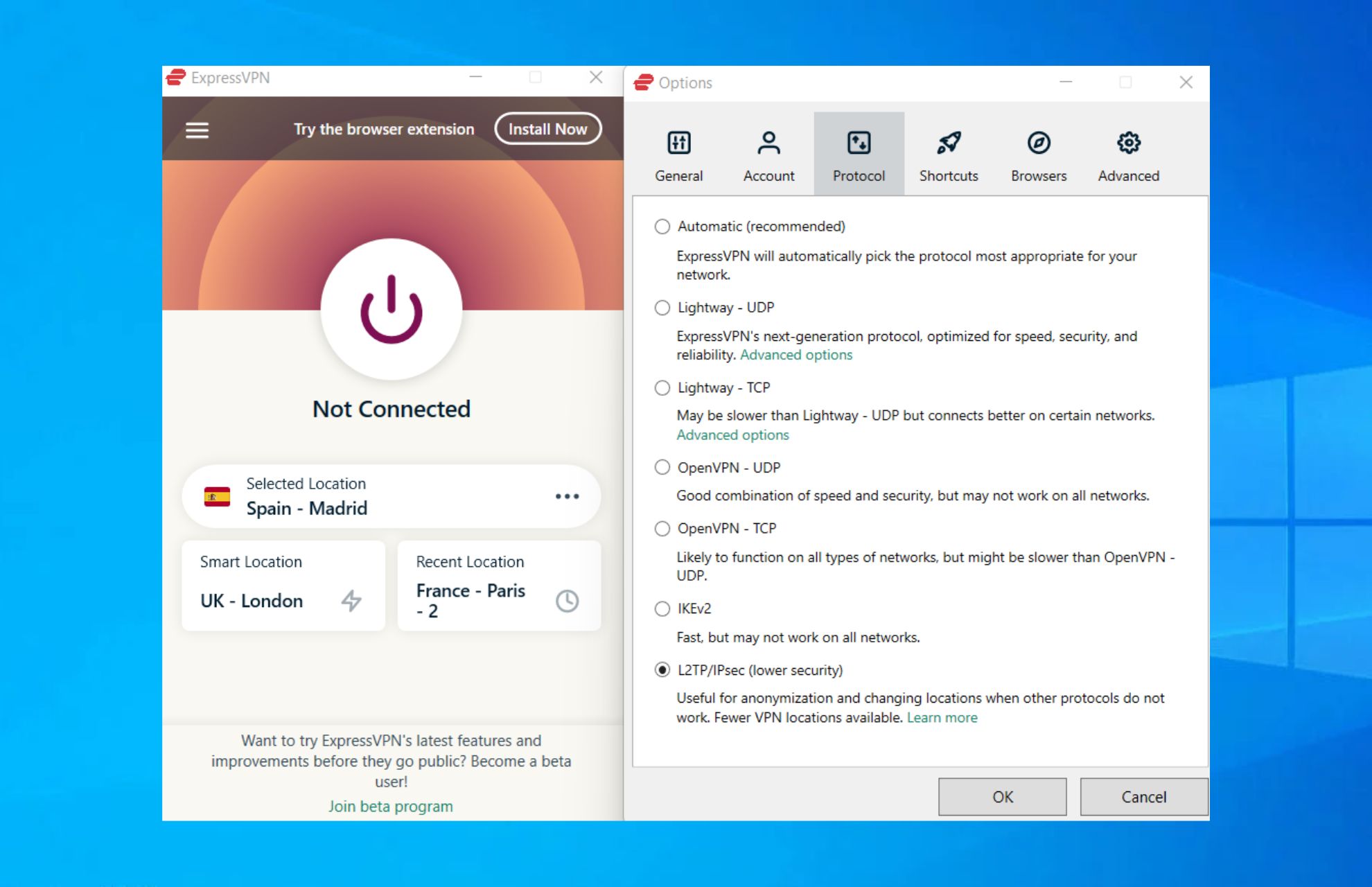The width and height of the screenshot is (1372, 887).
Task: Switch to the Browsers tab label
Action: (x=1039, y=176)
